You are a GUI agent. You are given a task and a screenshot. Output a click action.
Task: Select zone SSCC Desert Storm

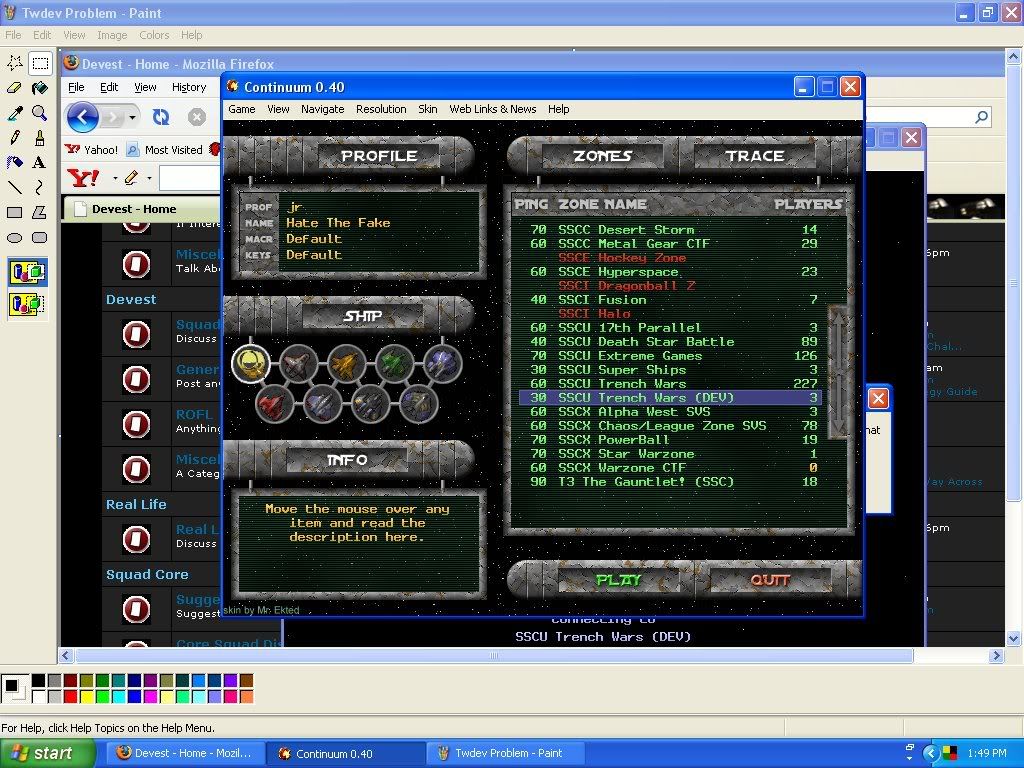pos(669,229)
